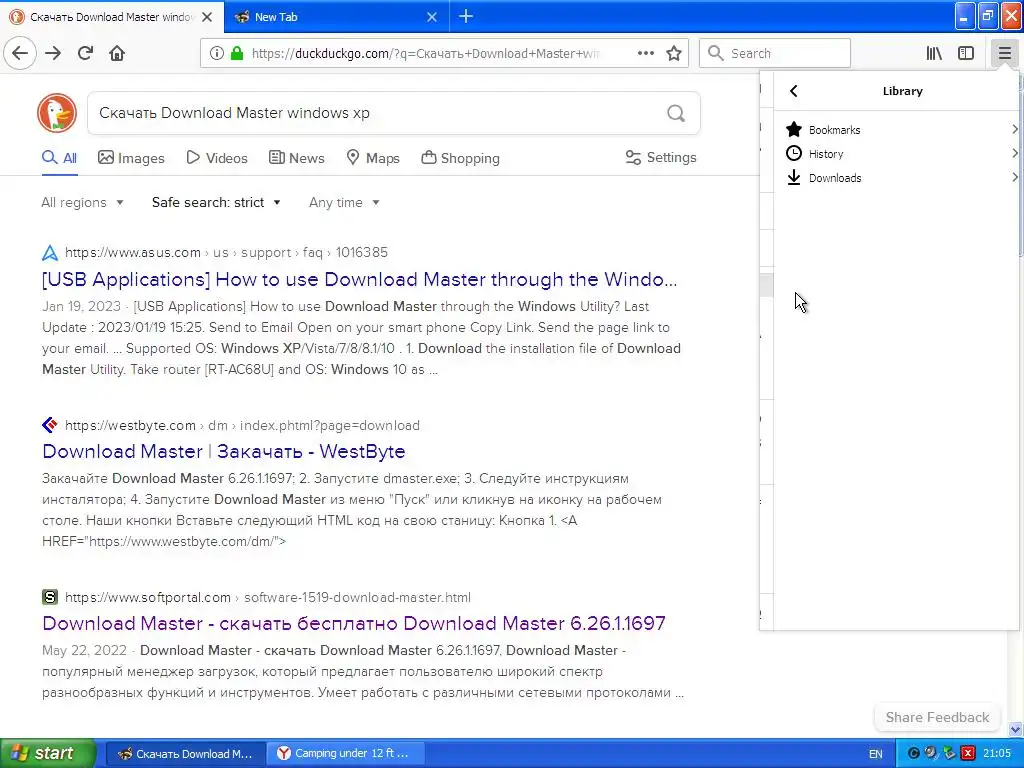The width and height of the screenshot is (1024, 768).
Task: Click the WestByte favicon beside result
Action: point(50,425)
